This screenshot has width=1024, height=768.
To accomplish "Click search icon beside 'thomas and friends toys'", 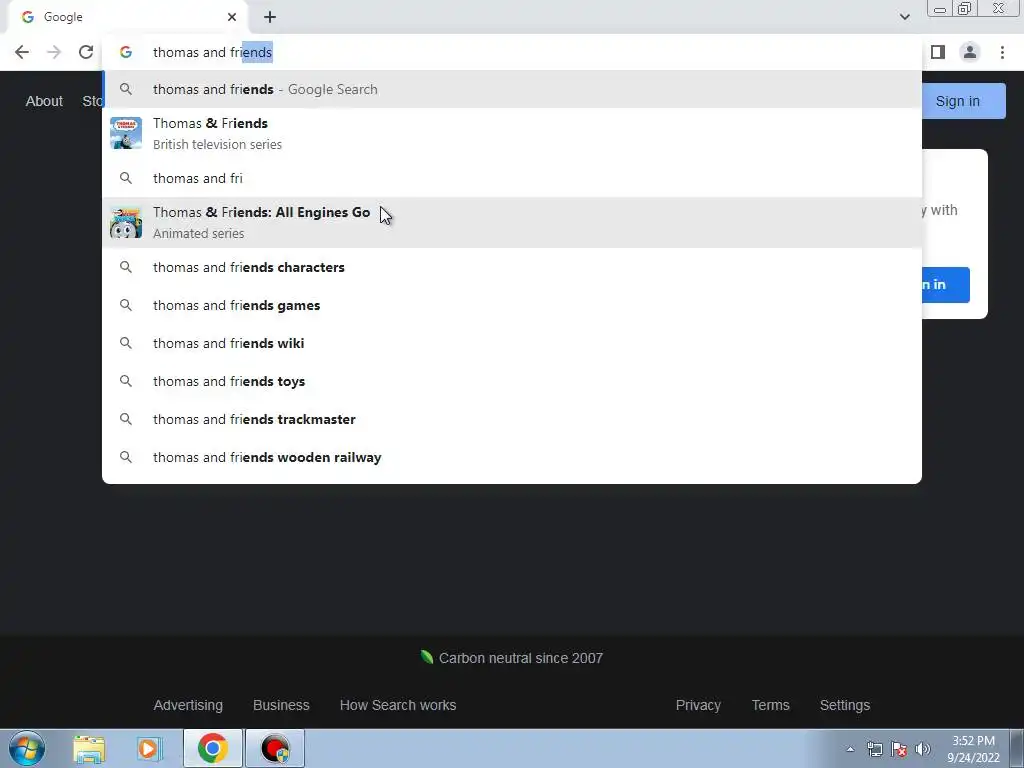I will 126,381.
